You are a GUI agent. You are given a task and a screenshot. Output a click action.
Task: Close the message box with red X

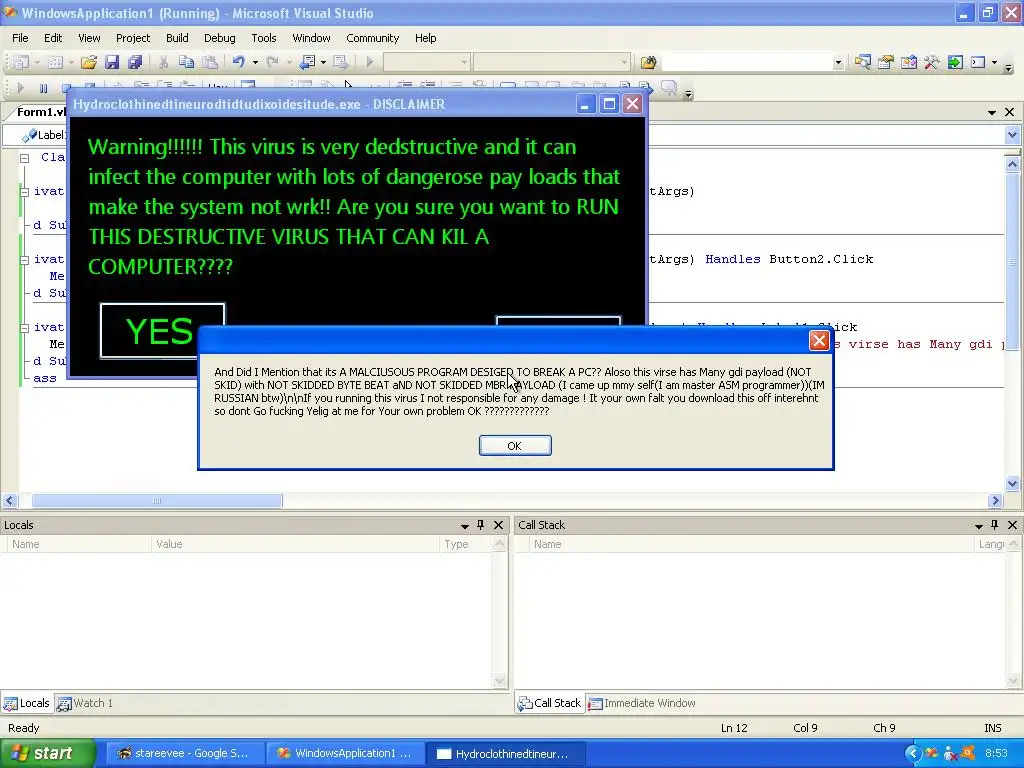point(819,340)
